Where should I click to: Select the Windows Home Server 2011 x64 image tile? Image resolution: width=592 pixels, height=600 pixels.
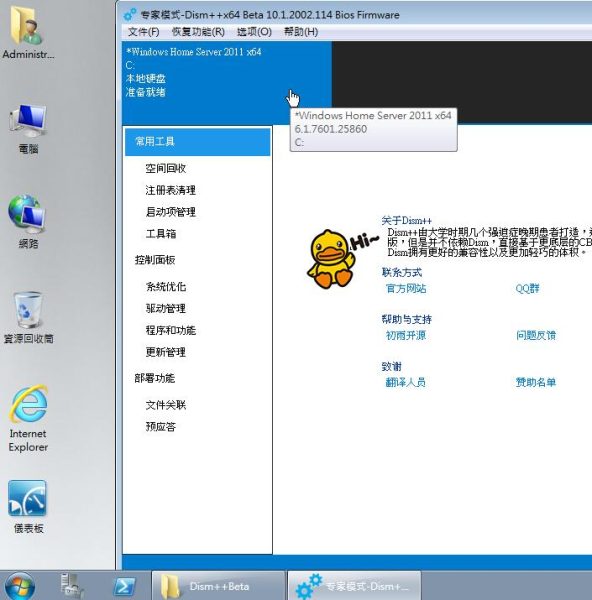click(x=227, y=82)
